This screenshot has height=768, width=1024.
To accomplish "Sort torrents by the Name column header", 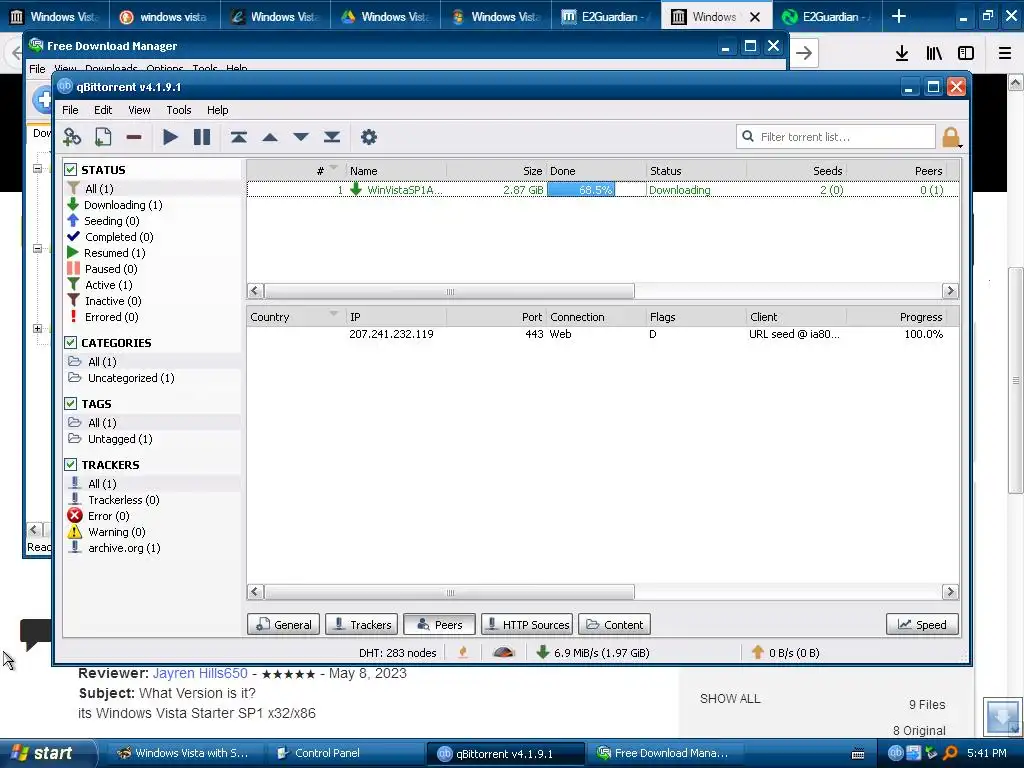I will [396, 170].
